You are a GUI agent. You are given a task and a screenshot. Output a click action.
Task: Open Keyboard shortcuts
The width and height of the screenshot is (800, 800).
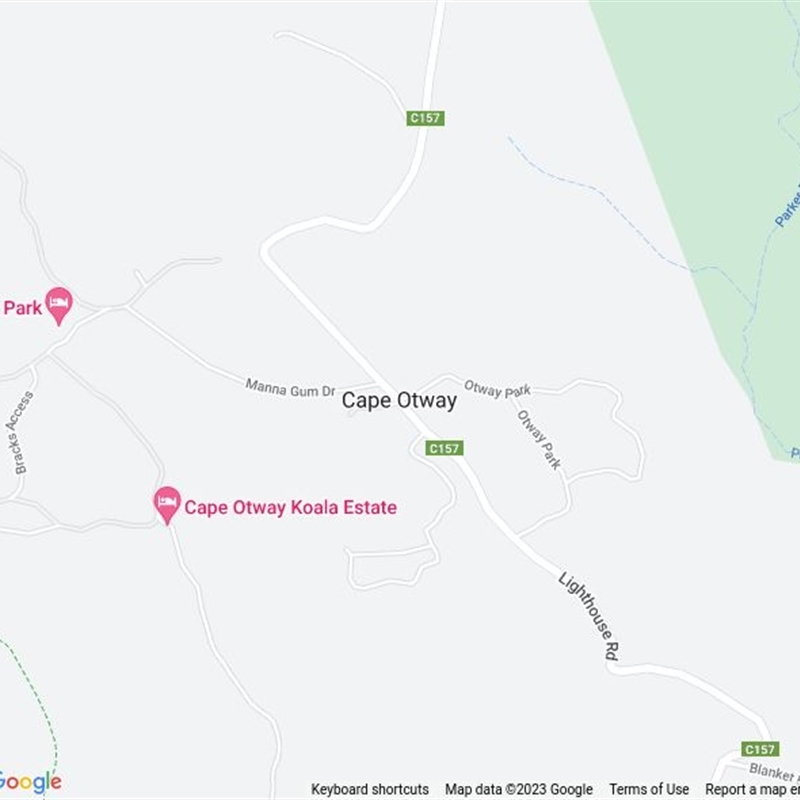pos(370,789)
